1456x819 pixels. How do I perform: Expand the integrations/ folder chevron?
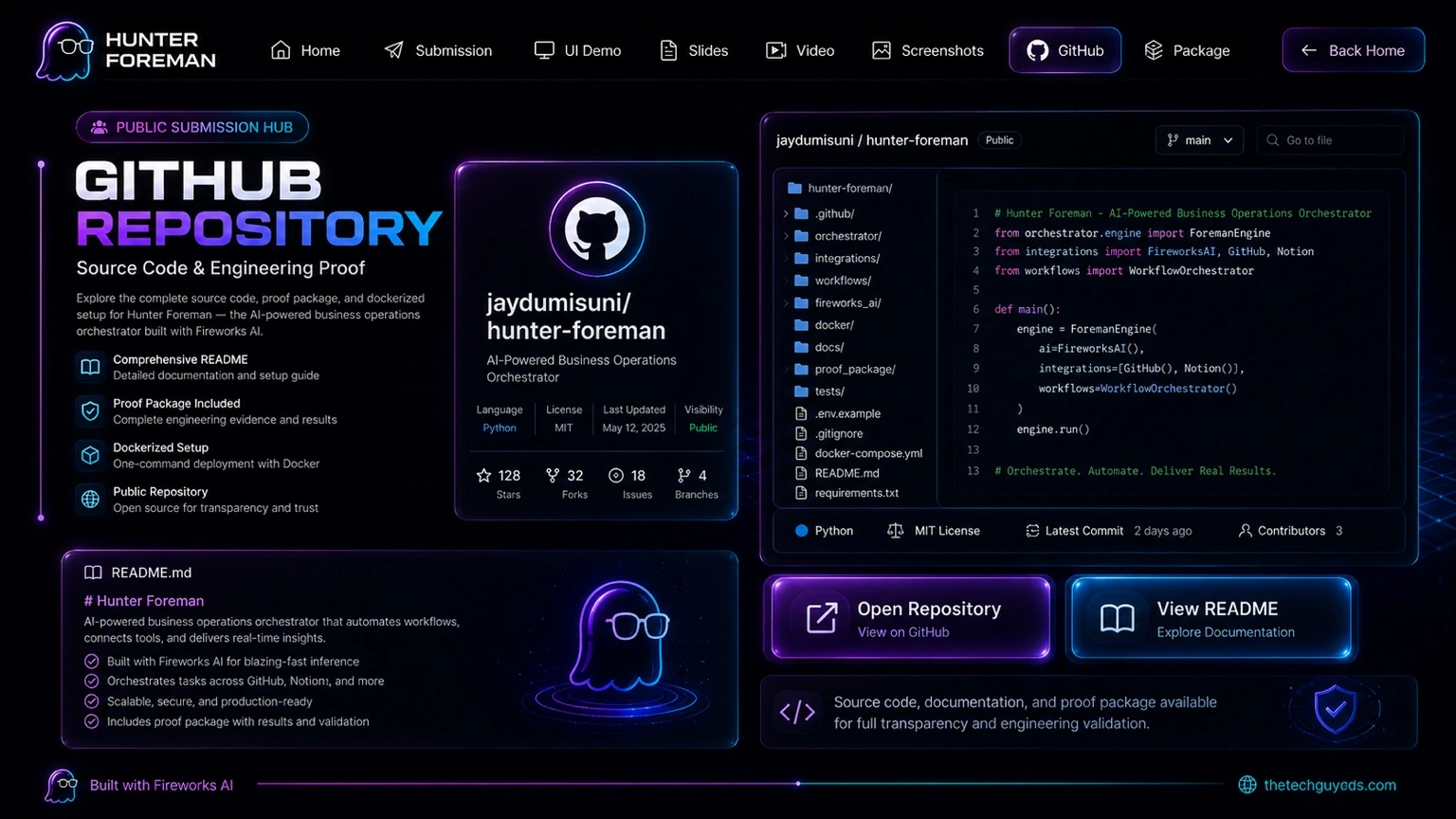point(786,258)
